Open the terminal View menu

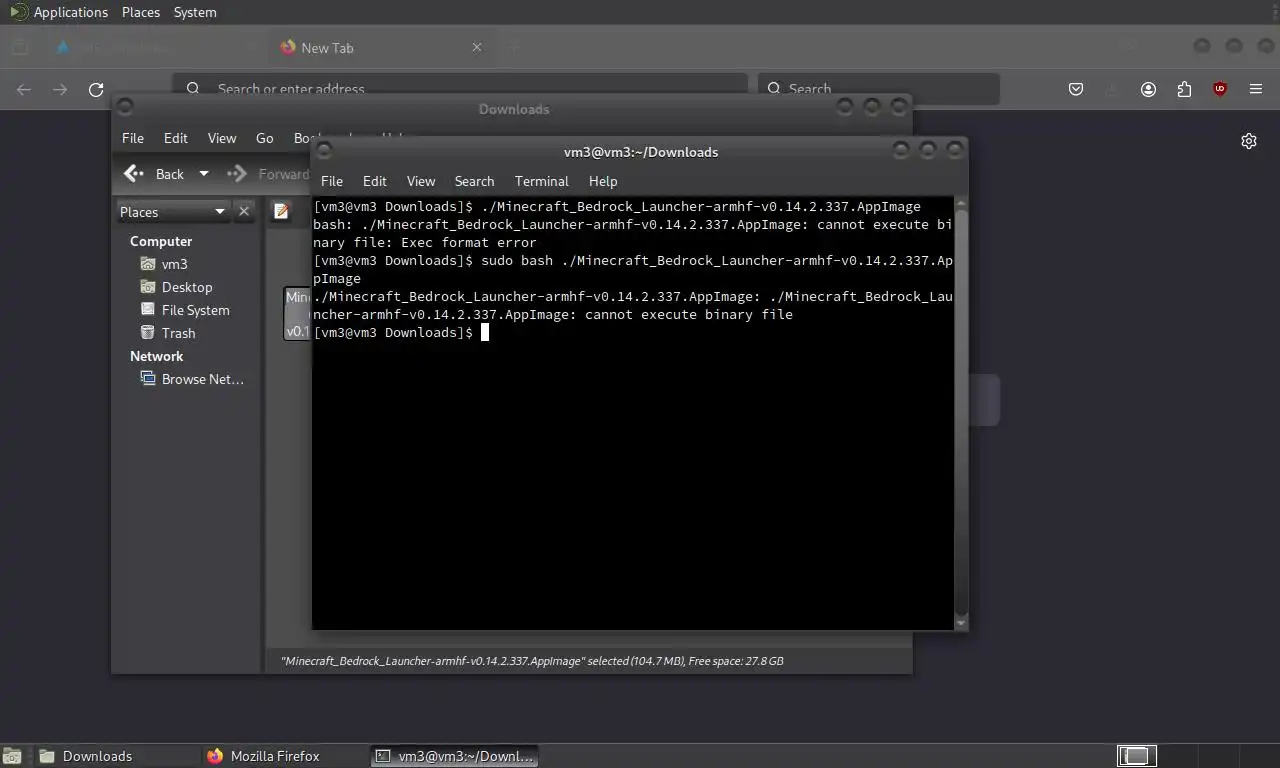pyautogui.click(x=421, y=181)
